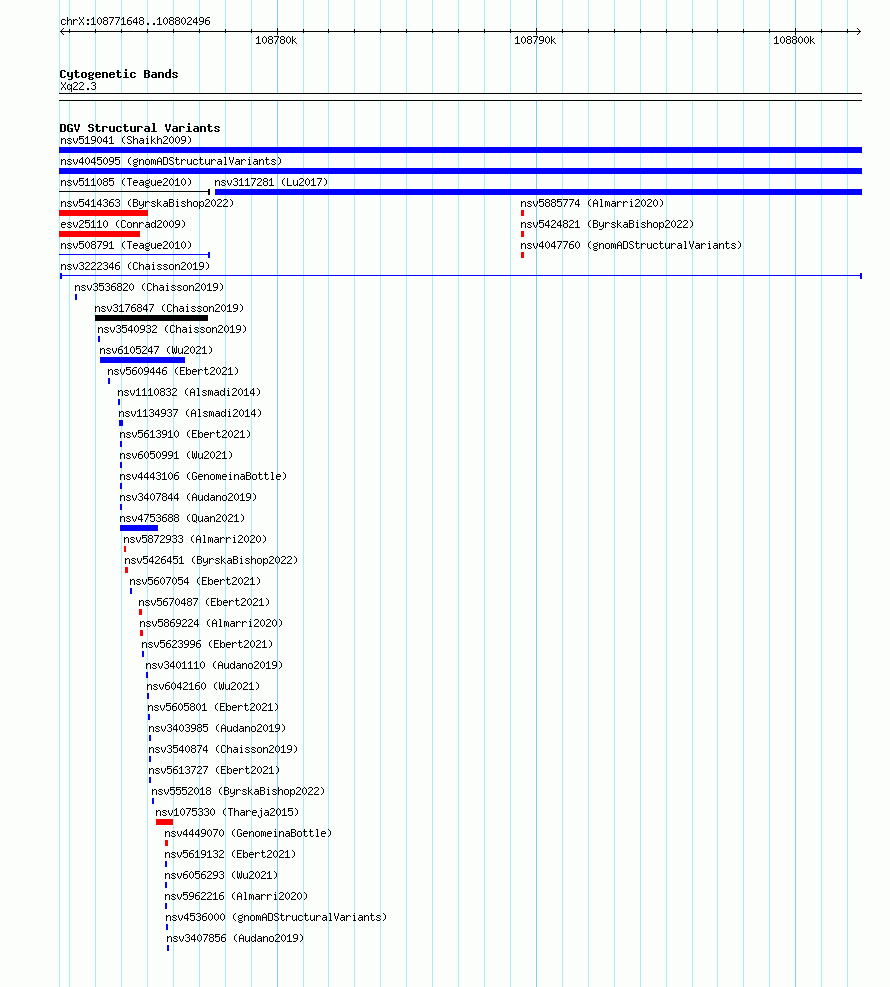
Task: Click nsv3540874 (Chaisson2019) label
Action: click(x=223, y=749)
